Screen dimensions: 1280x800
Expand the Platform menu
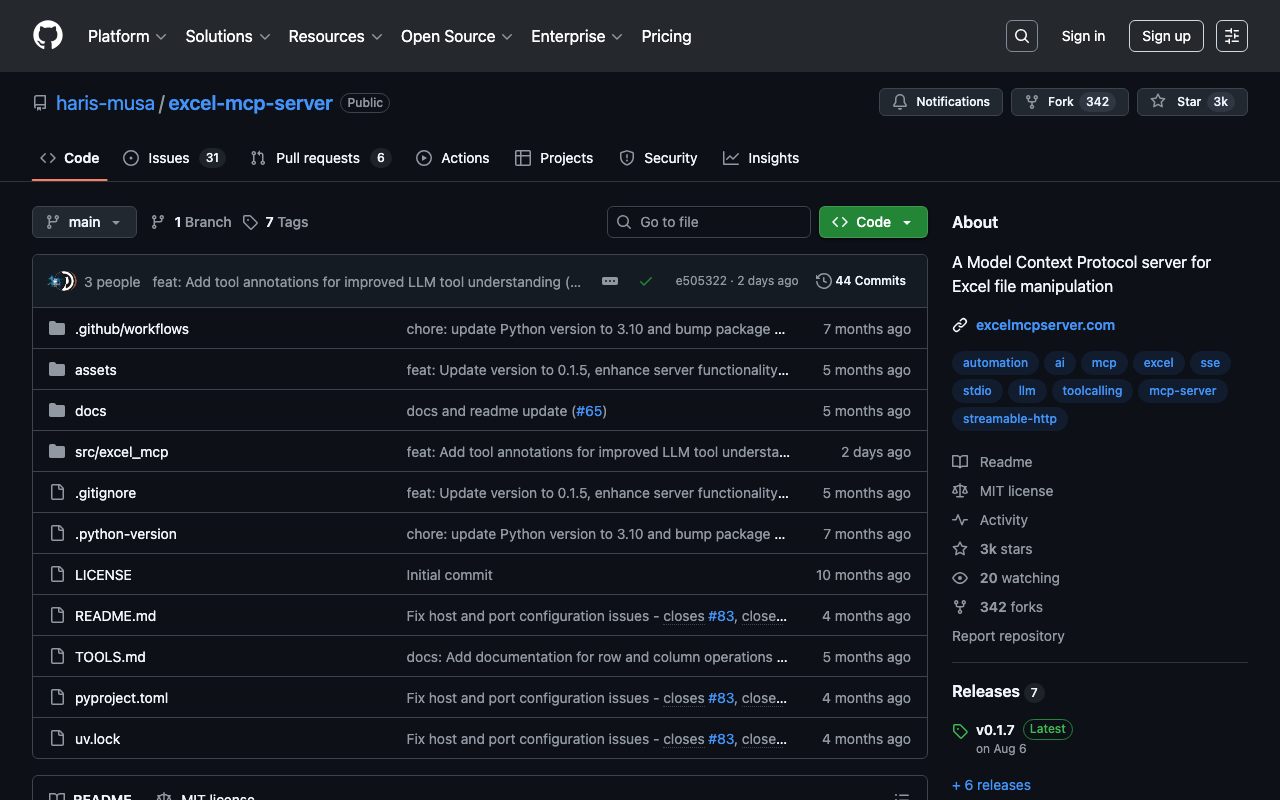click(x=127, y=36)
